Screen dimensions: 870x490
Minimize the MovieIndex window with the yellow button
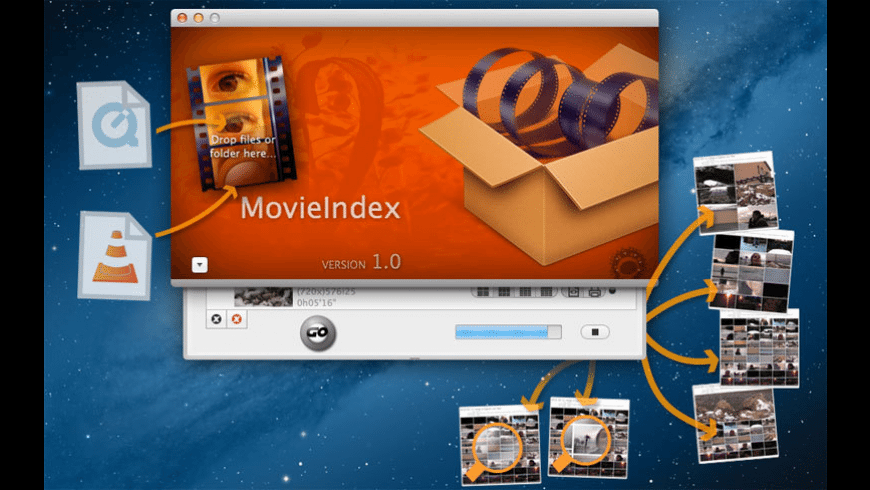tap(199, 18)
